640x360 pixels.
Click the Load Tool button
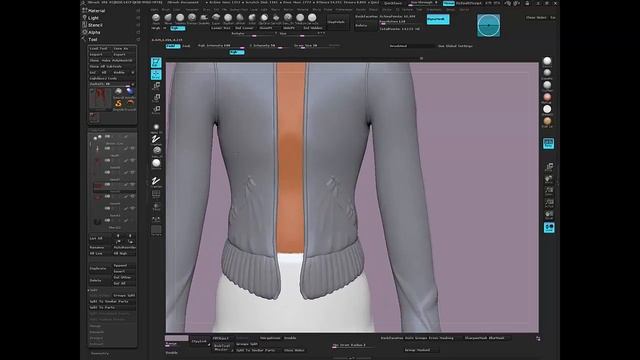point(100,49)
